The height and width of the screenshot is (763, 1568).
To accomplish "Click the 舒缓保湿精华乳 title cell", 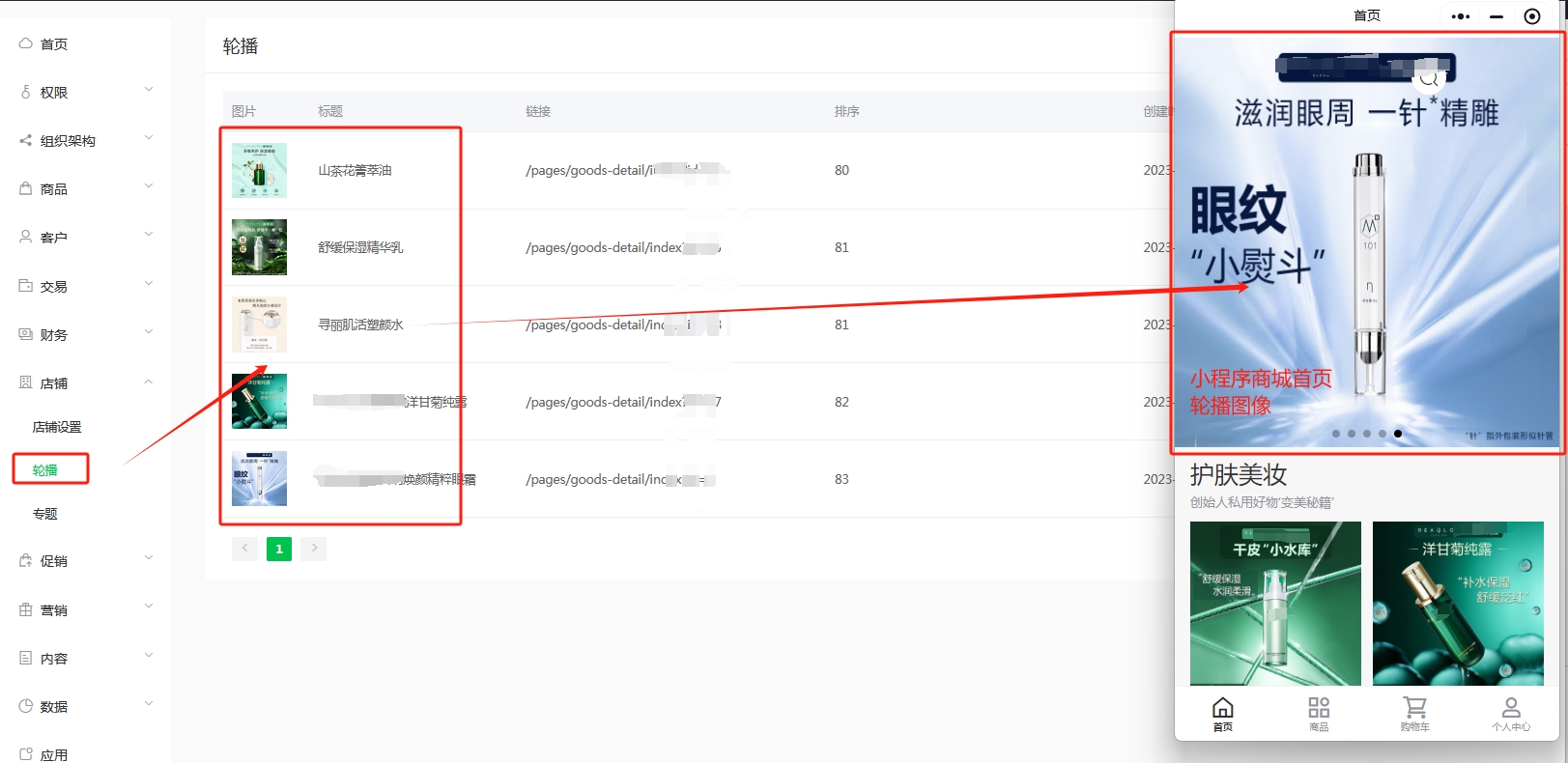I will click(361, 247).
